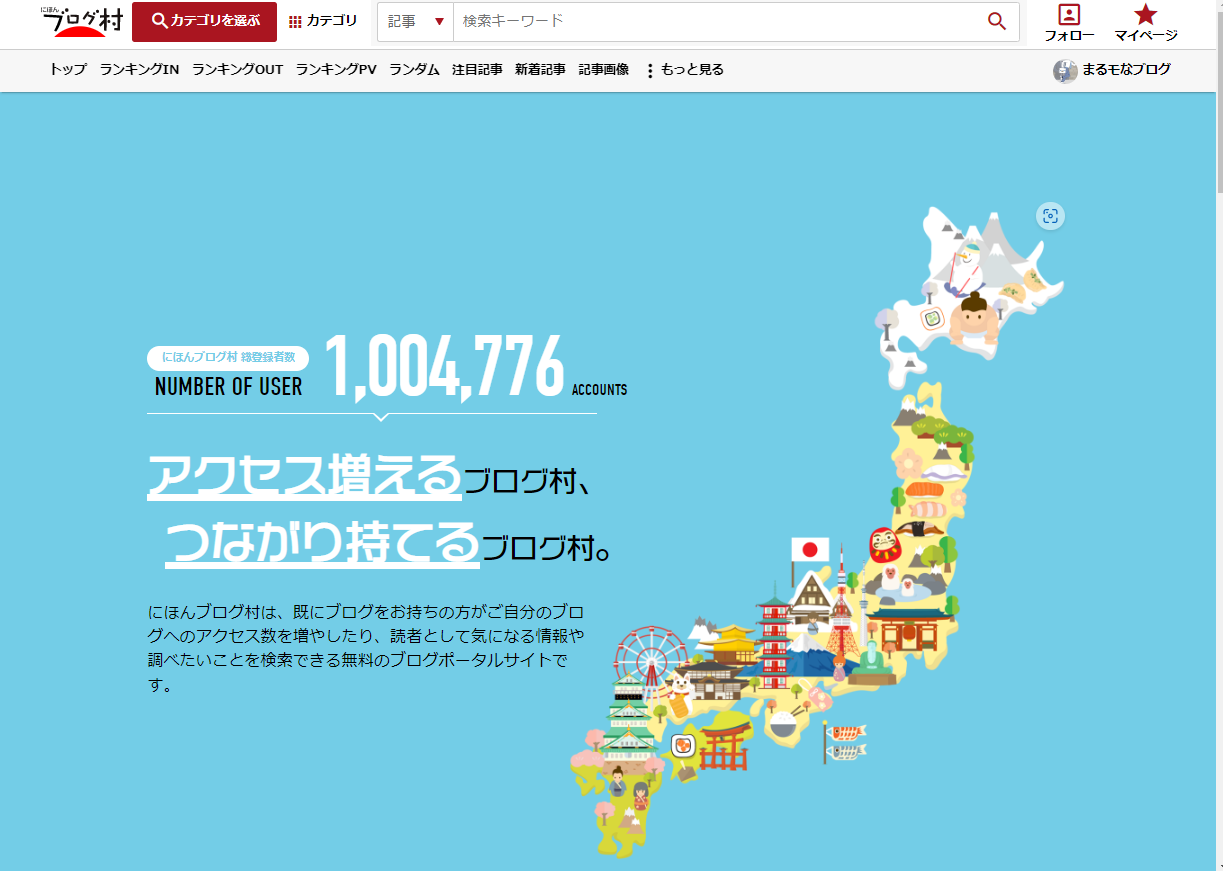Focus the 検索キーワード search field

714,22
